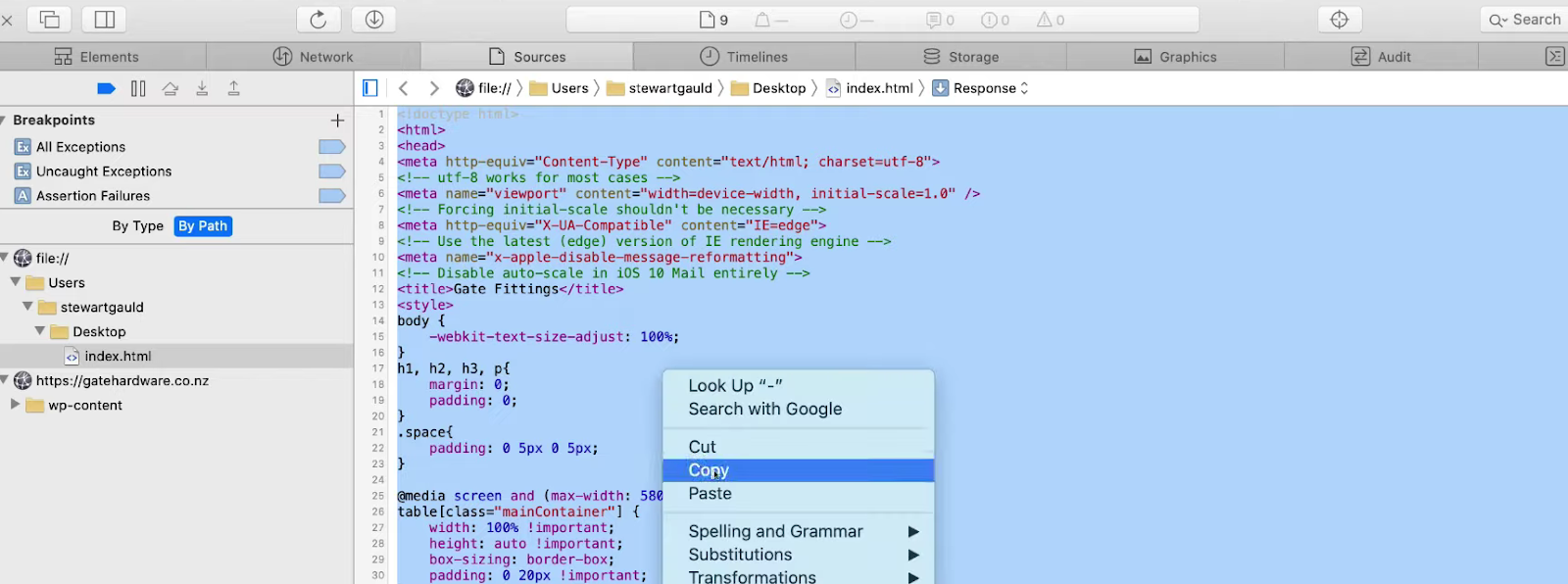This screenshot has height=584, width=1568.
Task: Select By Type grouping option
Action: pos(138,226)
